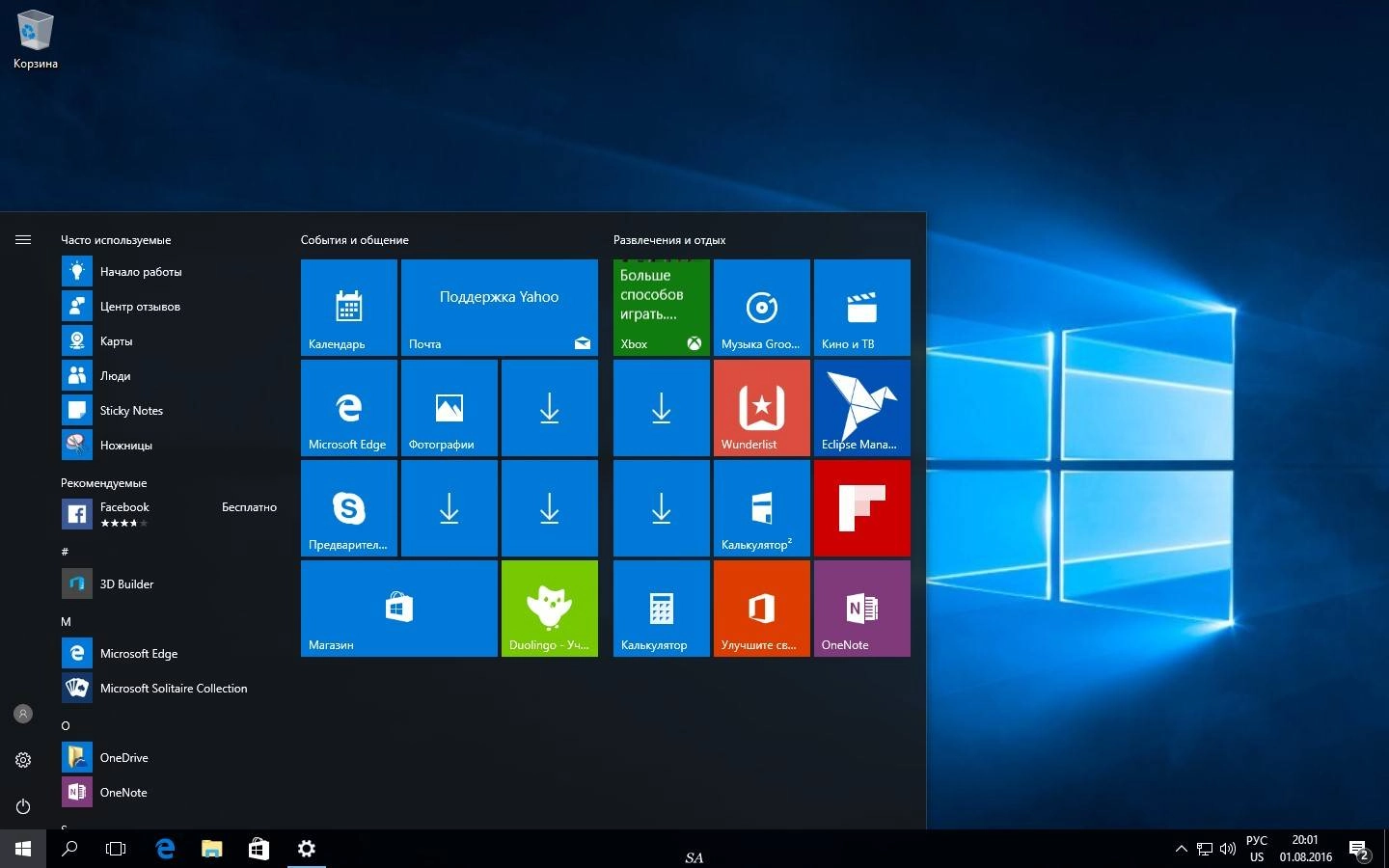
Task: Open the Музыка Groove tile
Action: tap(762, 308)
